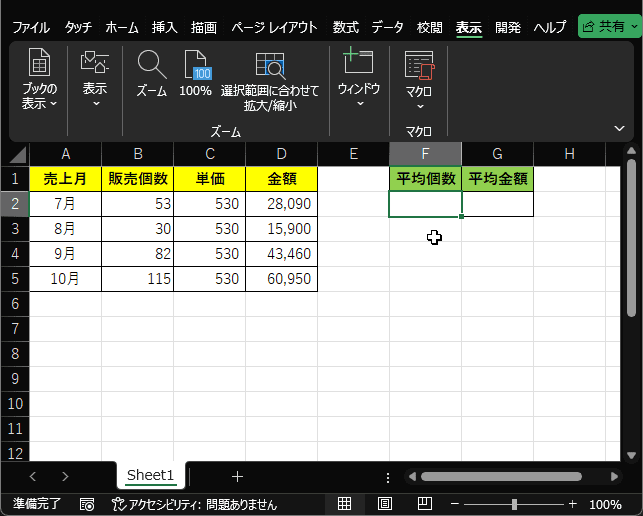643x516 pixels.
Task: Select column A header
Action: [x=65, y=154]
